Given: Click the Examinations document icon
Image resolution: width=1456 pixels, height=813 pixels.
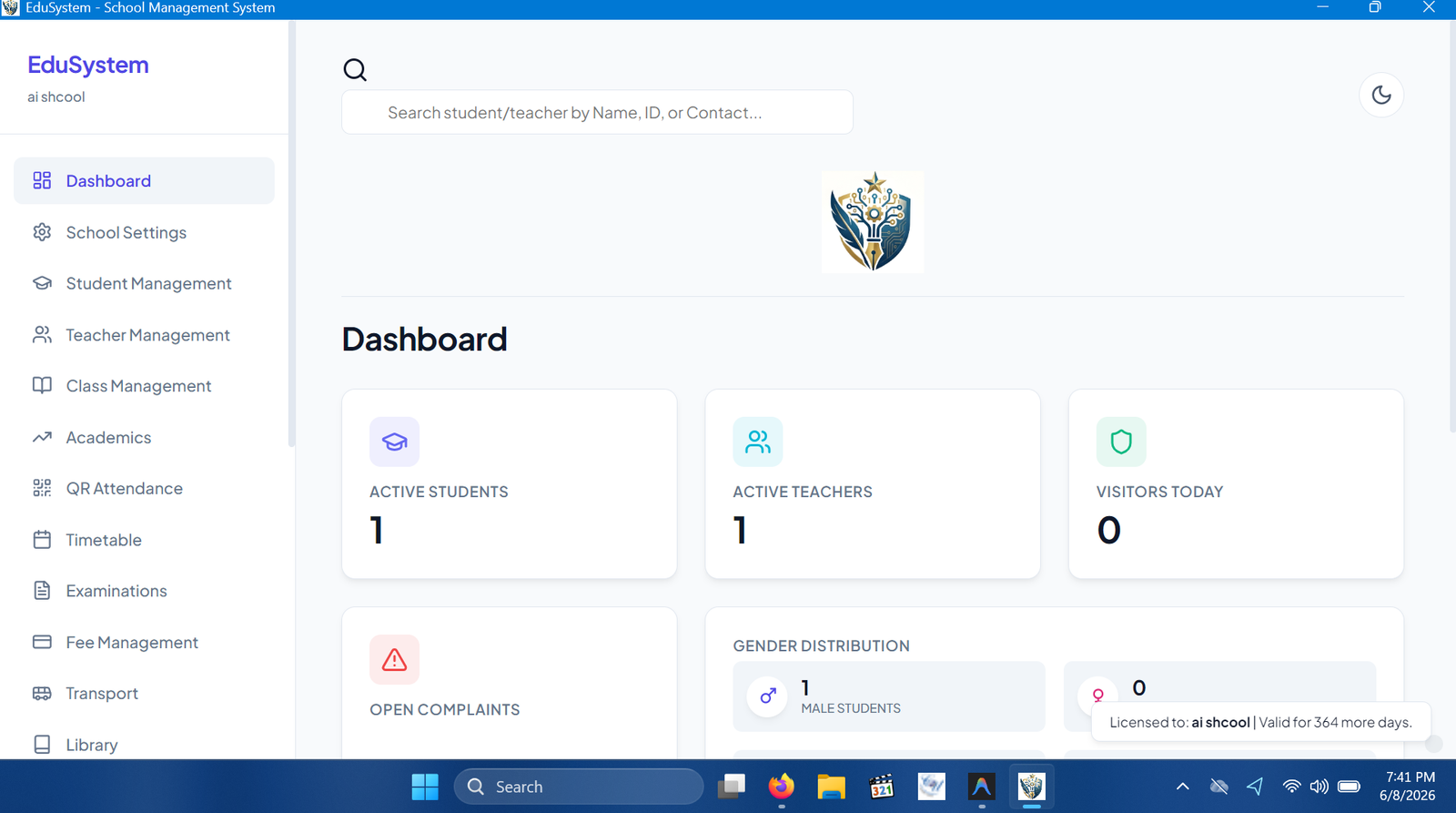Looking at the screenshot, I should coord(42,591).
